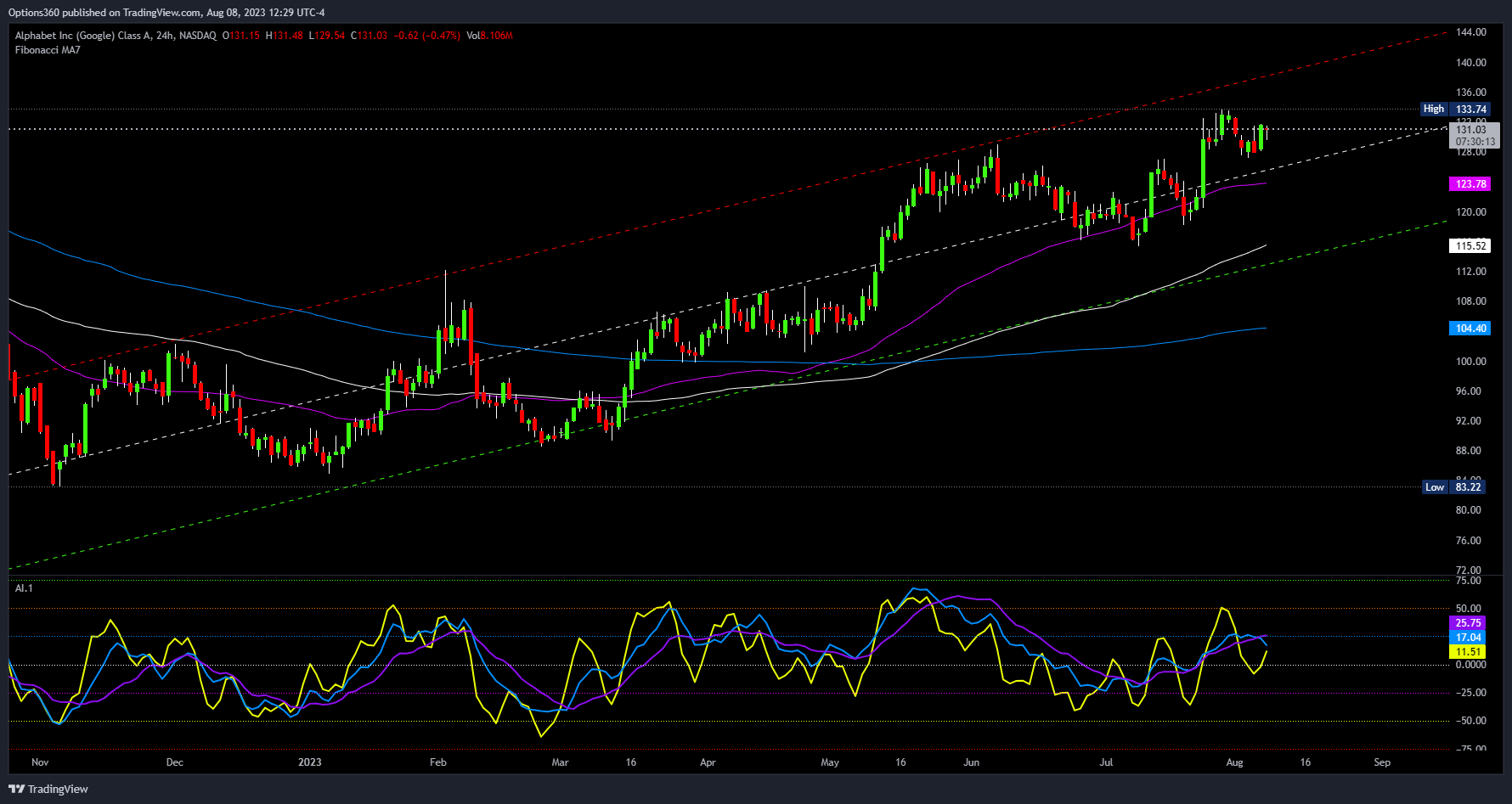Click the 50.00 oscillator axis label

[1468, 609]
